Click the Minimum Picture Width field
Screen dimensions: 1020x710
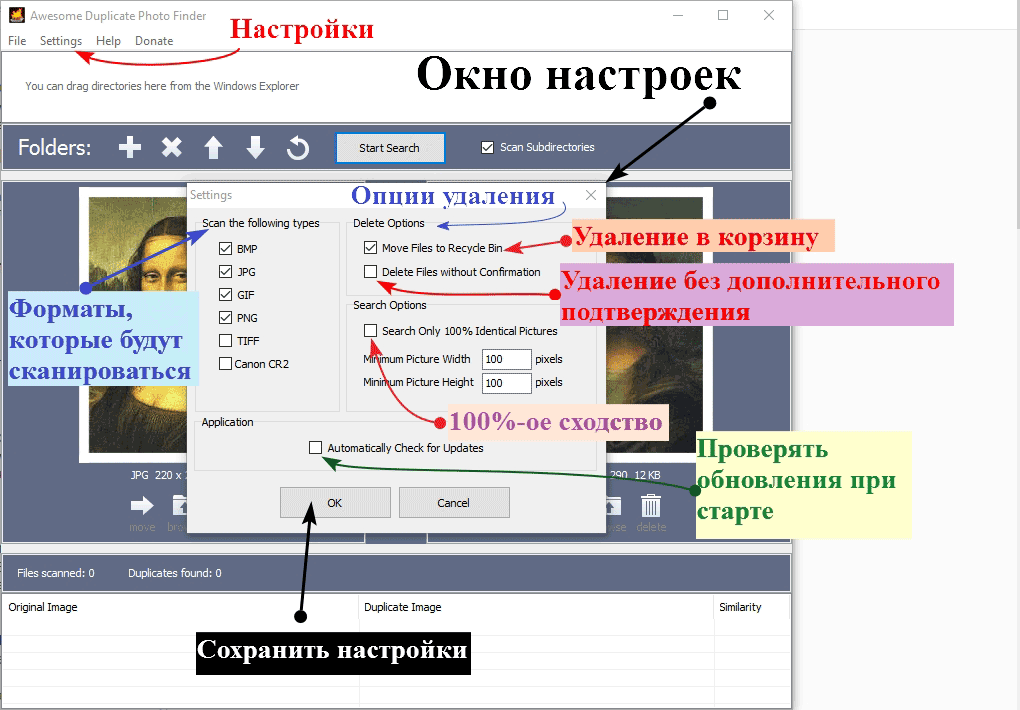506,359
